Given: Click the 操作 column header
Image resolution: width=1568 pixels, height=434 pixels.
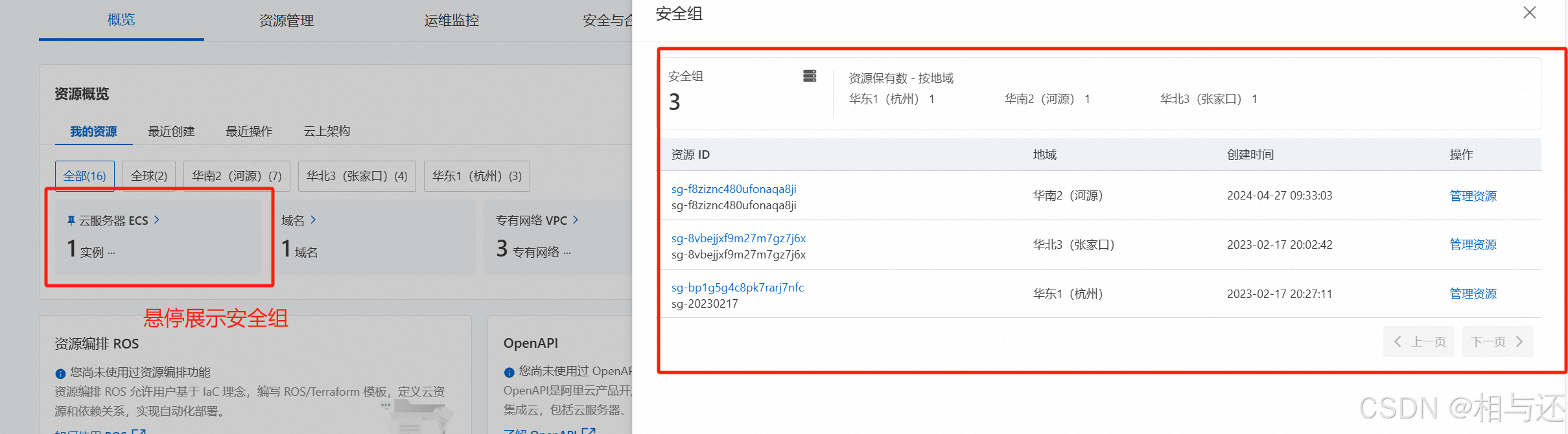Looking at the screenshot, I should coord(1461,155).
